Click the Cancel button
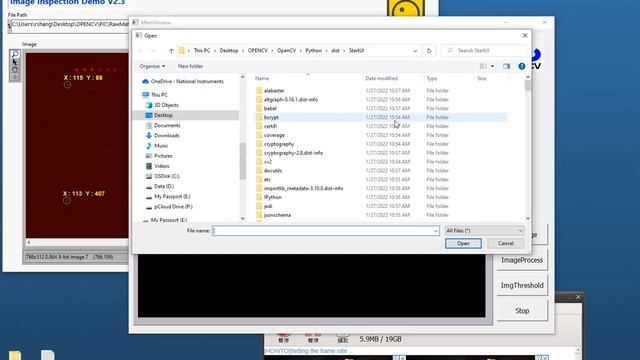Viewport: 640px width, 360px height. (x=505, y=243)
